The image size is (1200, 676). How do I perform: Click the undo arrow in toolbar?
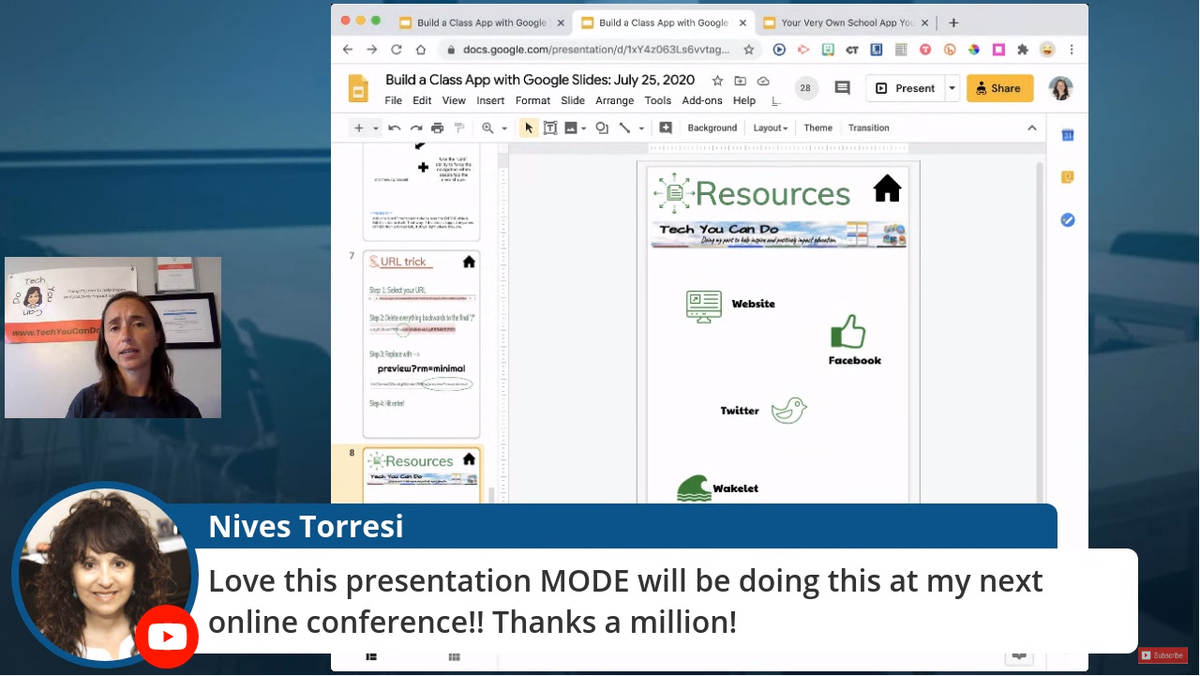tap(395, 128)
